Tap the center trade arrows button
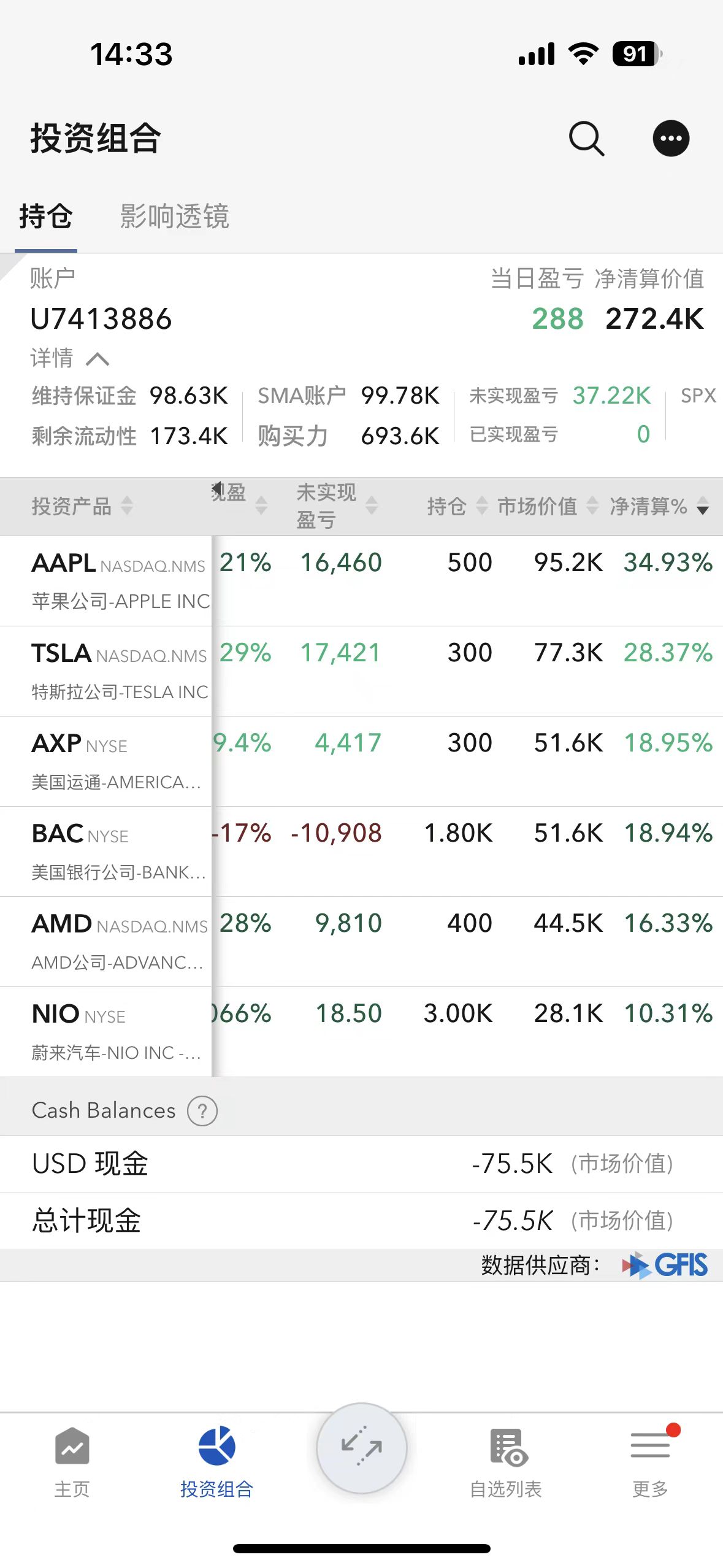Viewport: 723px width, 1568px height. [x=362, y=1448]
